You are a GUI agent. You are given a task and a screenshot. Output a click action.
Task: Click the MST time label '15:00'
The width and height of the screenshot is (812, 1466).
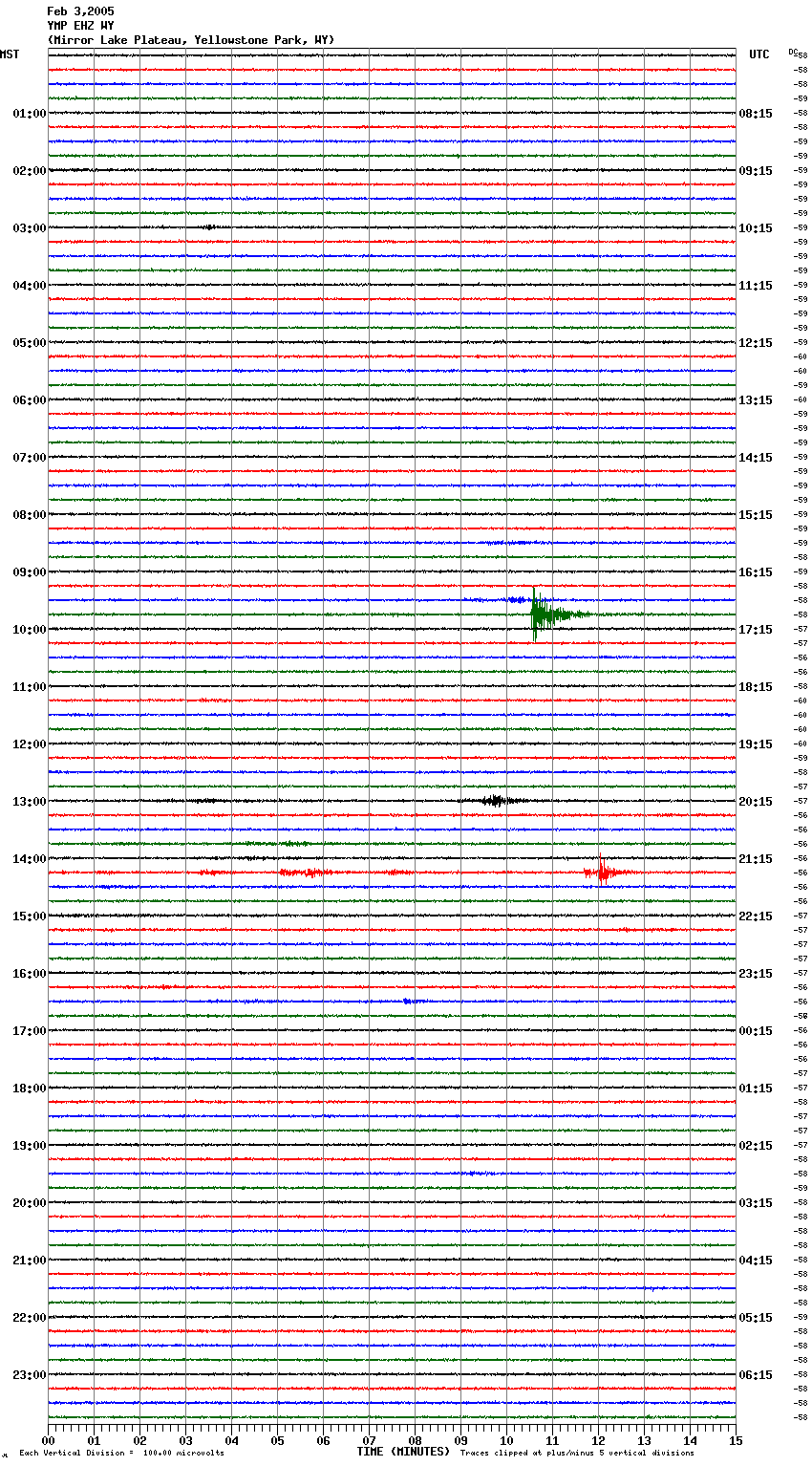click(30, 916)
